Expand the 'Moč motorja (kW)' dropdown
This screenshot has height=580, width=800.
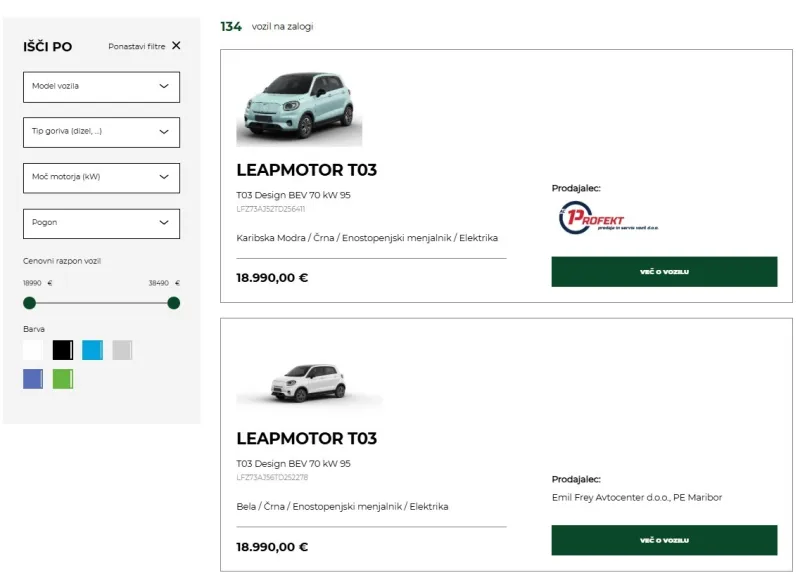point(102,178)
